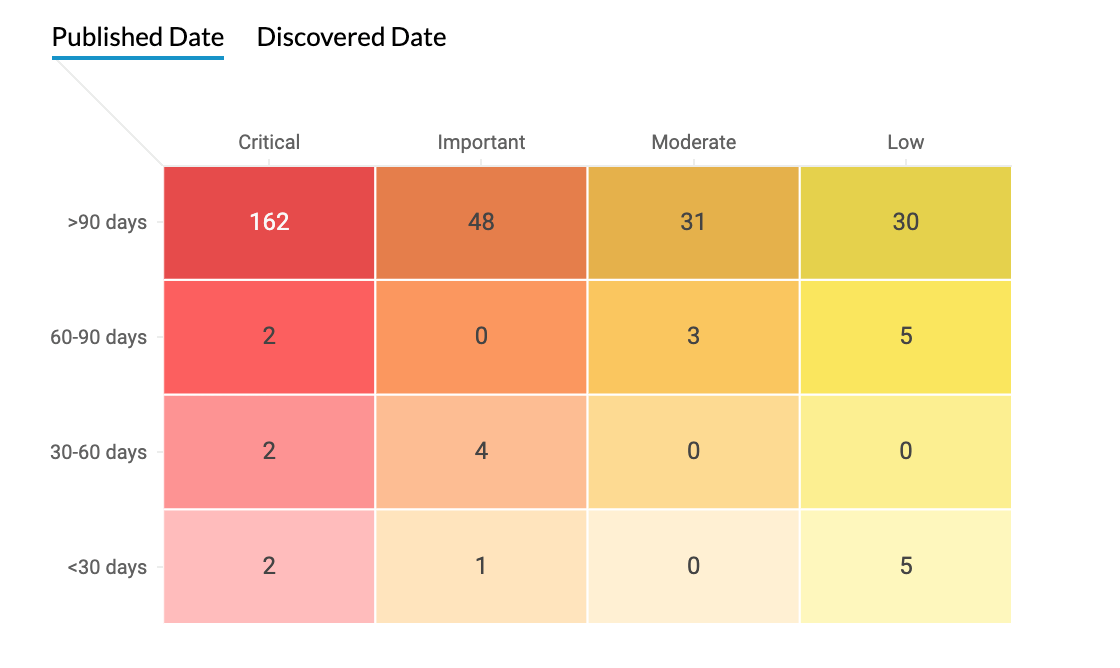The height and width of the screenshot is (668, 1120).
Task: Click the Moderate 60-90 days cell showing 3
Action: click(693, 337)
